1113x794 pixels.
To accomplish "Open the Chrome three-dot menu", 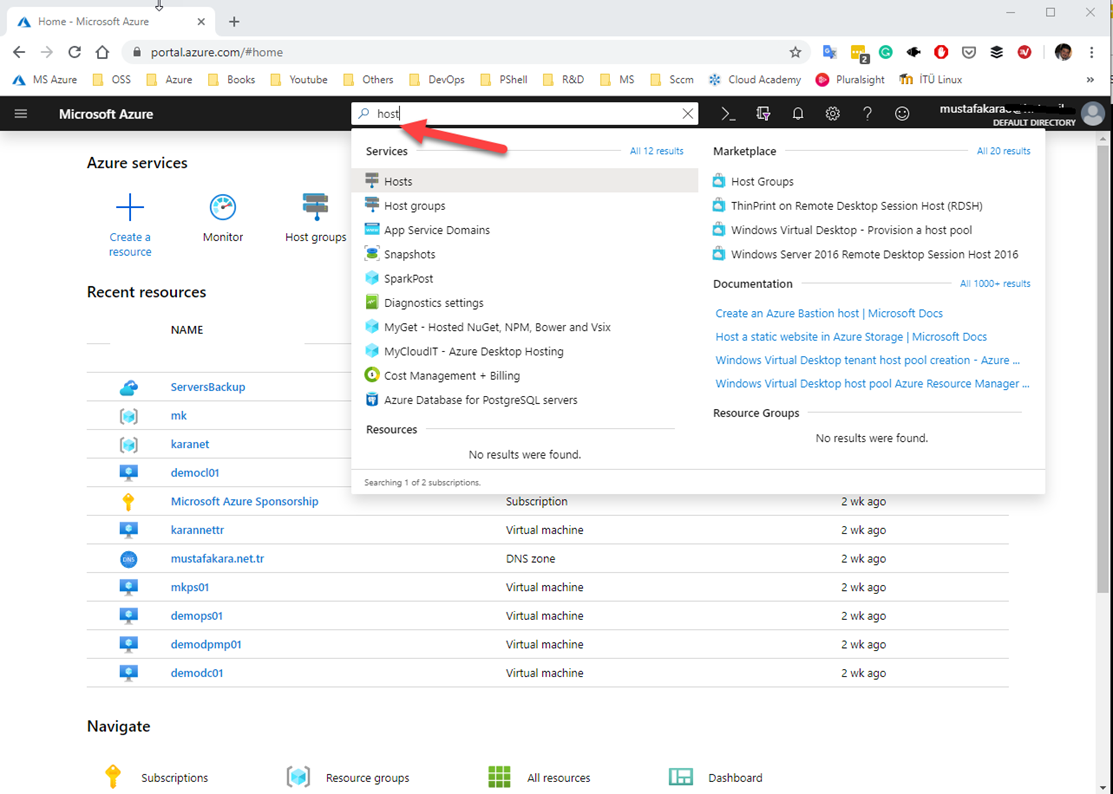I will click(x=1092, y=52).
